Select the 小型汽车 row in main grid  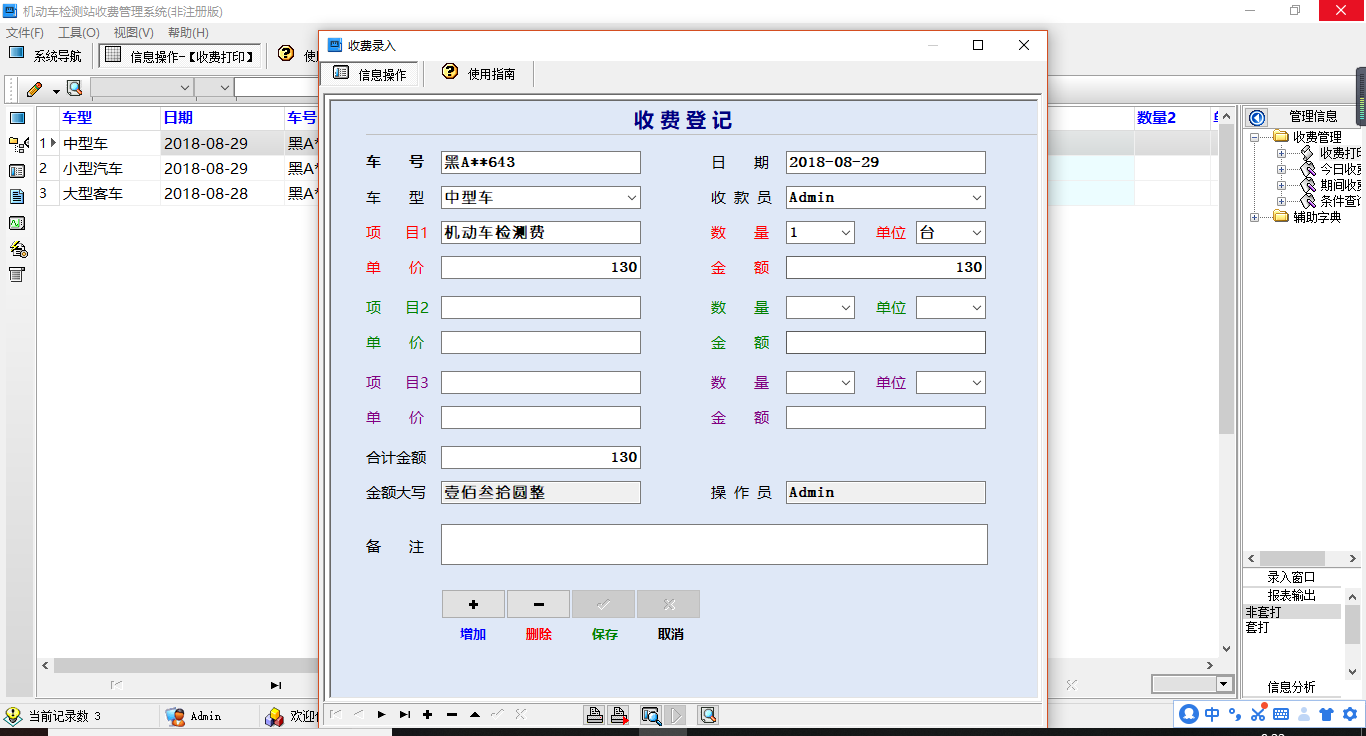coord(177,168)
